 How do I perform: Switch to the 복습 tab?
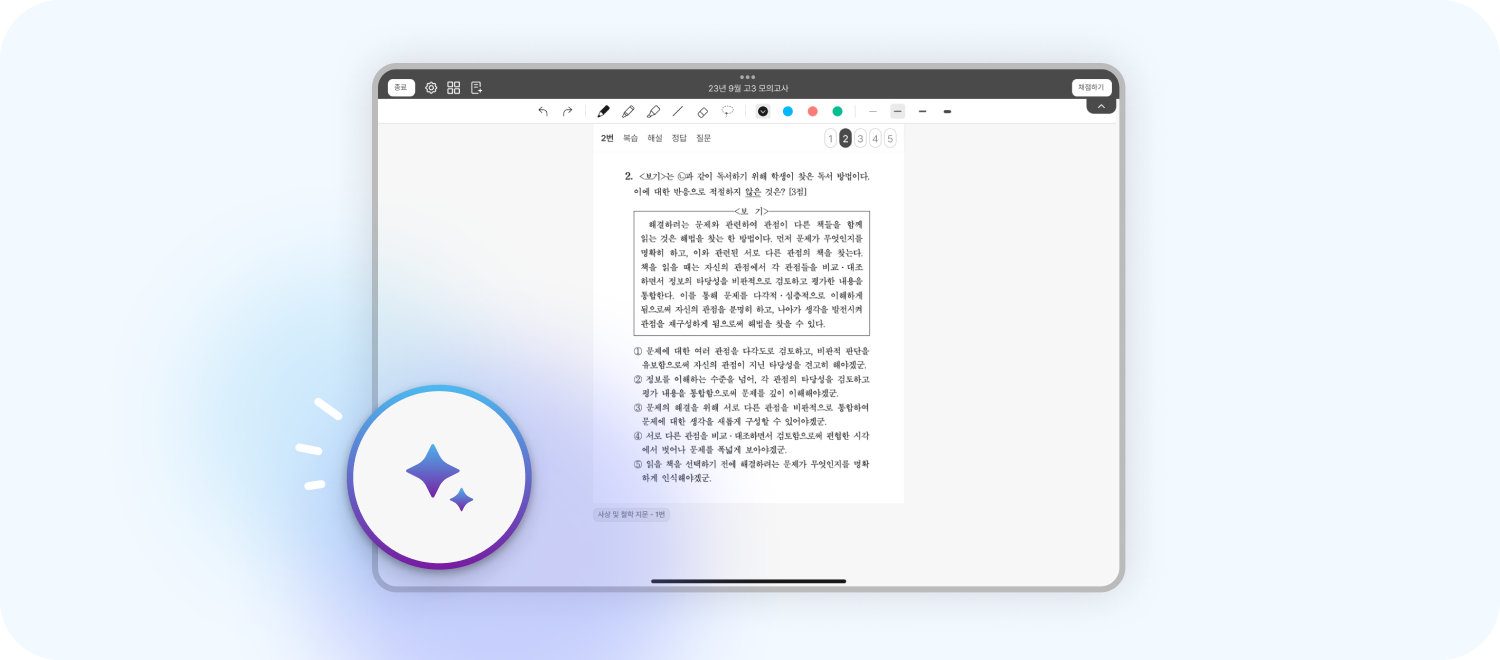click(x=631, y=138)
